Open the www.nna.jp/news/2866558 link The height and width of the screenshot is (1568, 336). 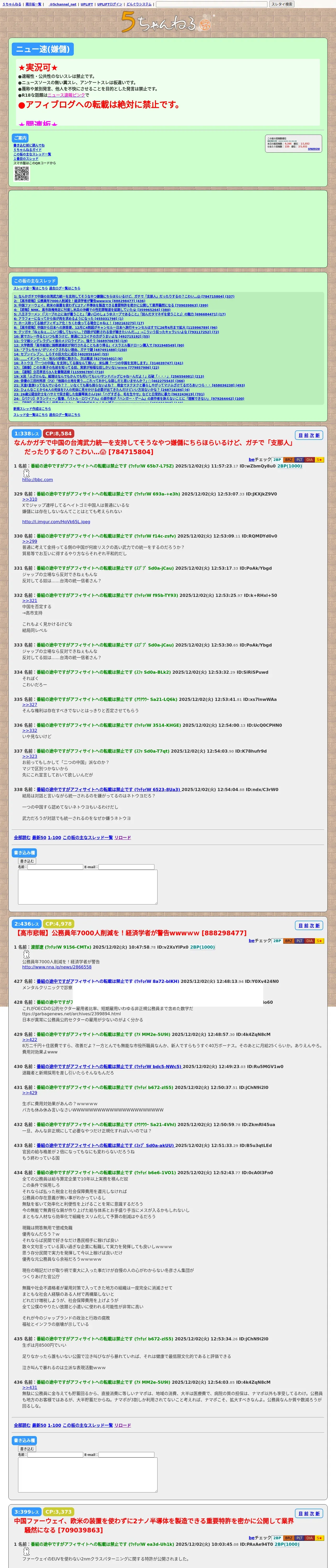(57, 967)
